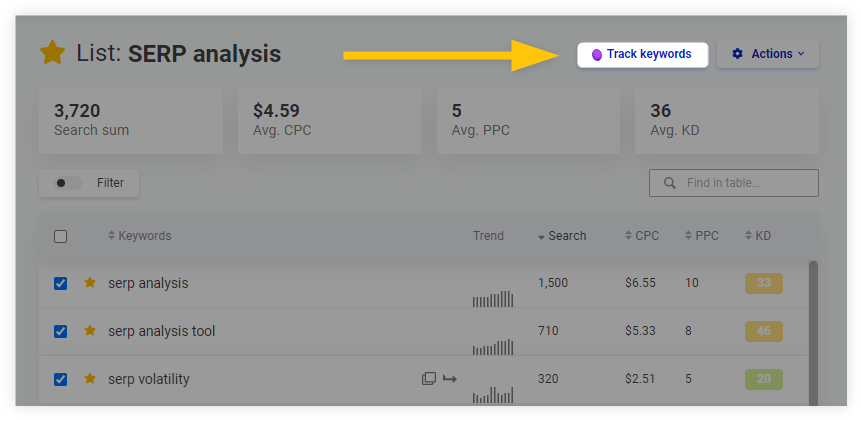Unstar the serp analysis keyword
The image size is (862, 421).
point(89,283)
